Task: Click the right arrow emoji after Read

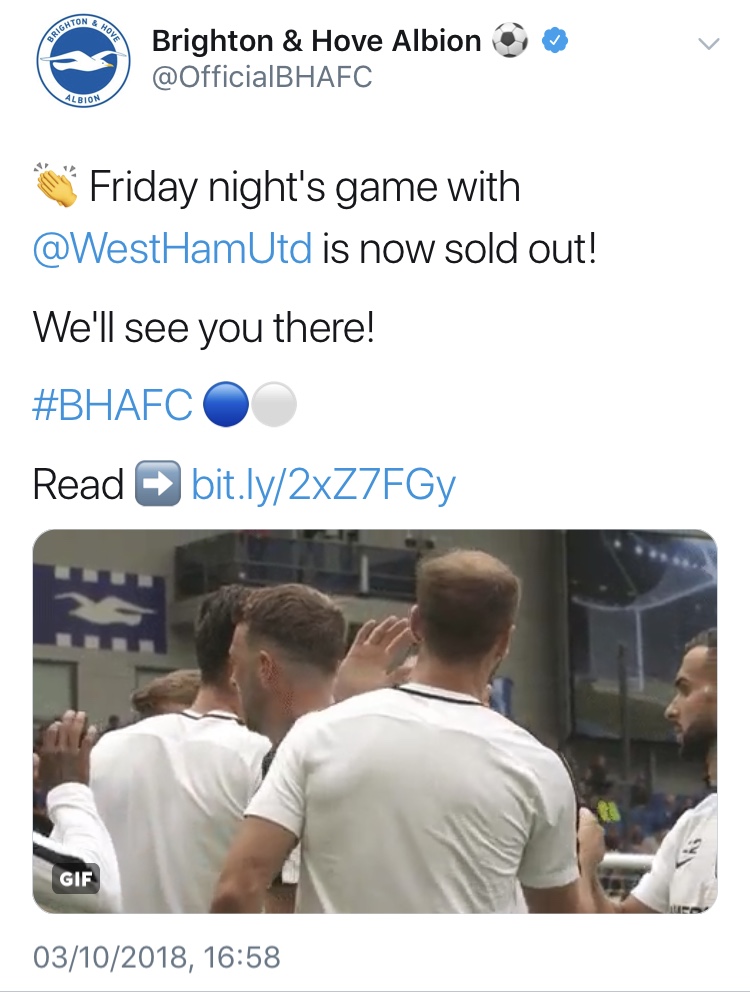Action: 157,484
